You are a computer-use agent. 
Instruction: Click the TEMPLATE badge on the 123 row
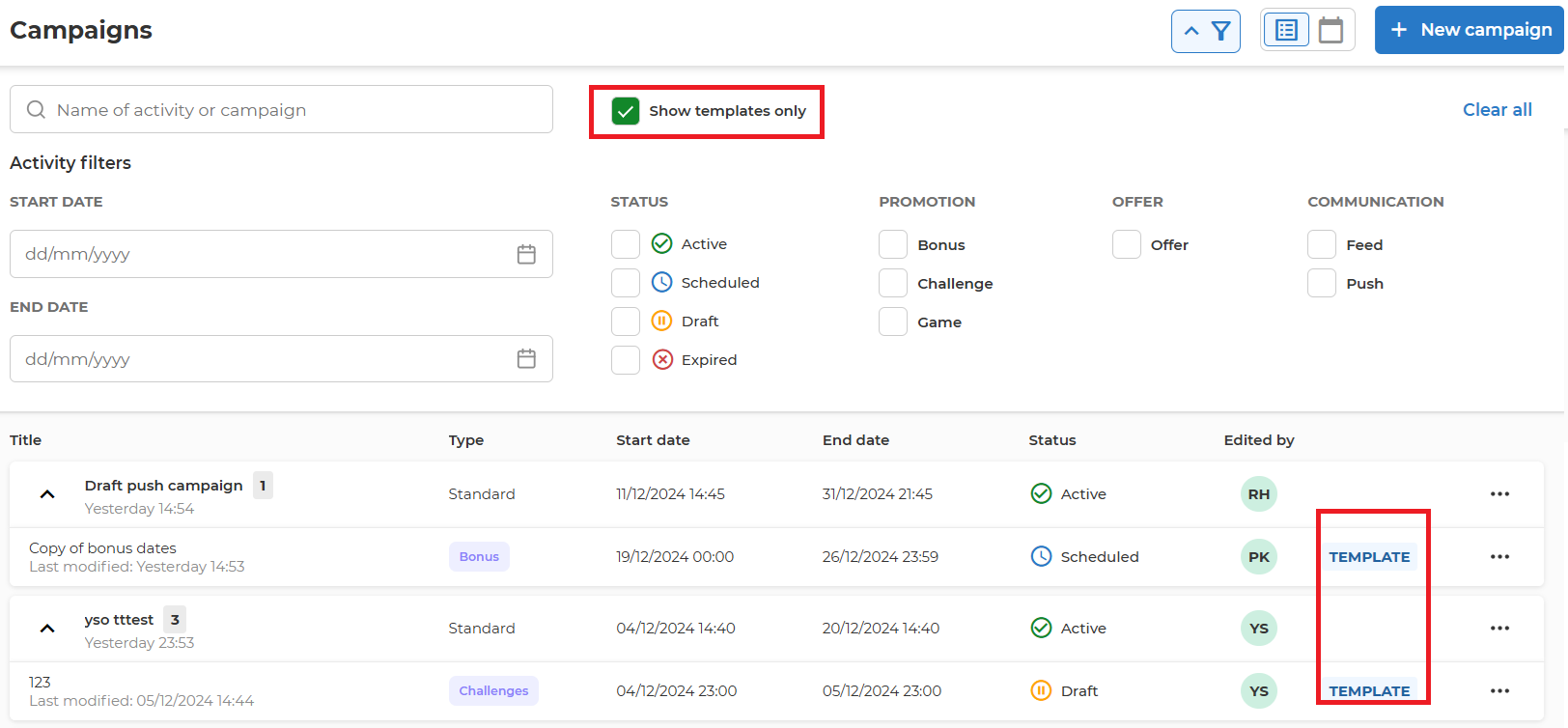pos(1369,691)
